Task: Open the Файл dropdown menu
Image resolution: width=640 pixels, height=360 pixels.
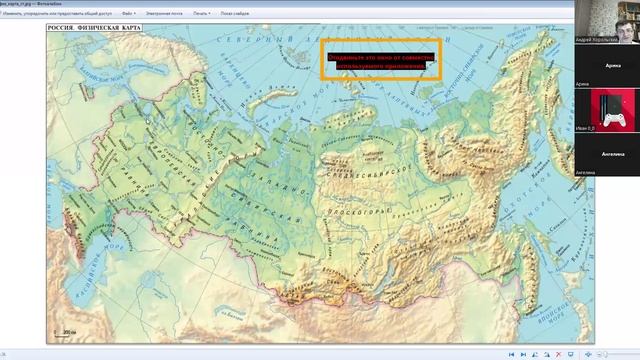Action: pos(129,13)
